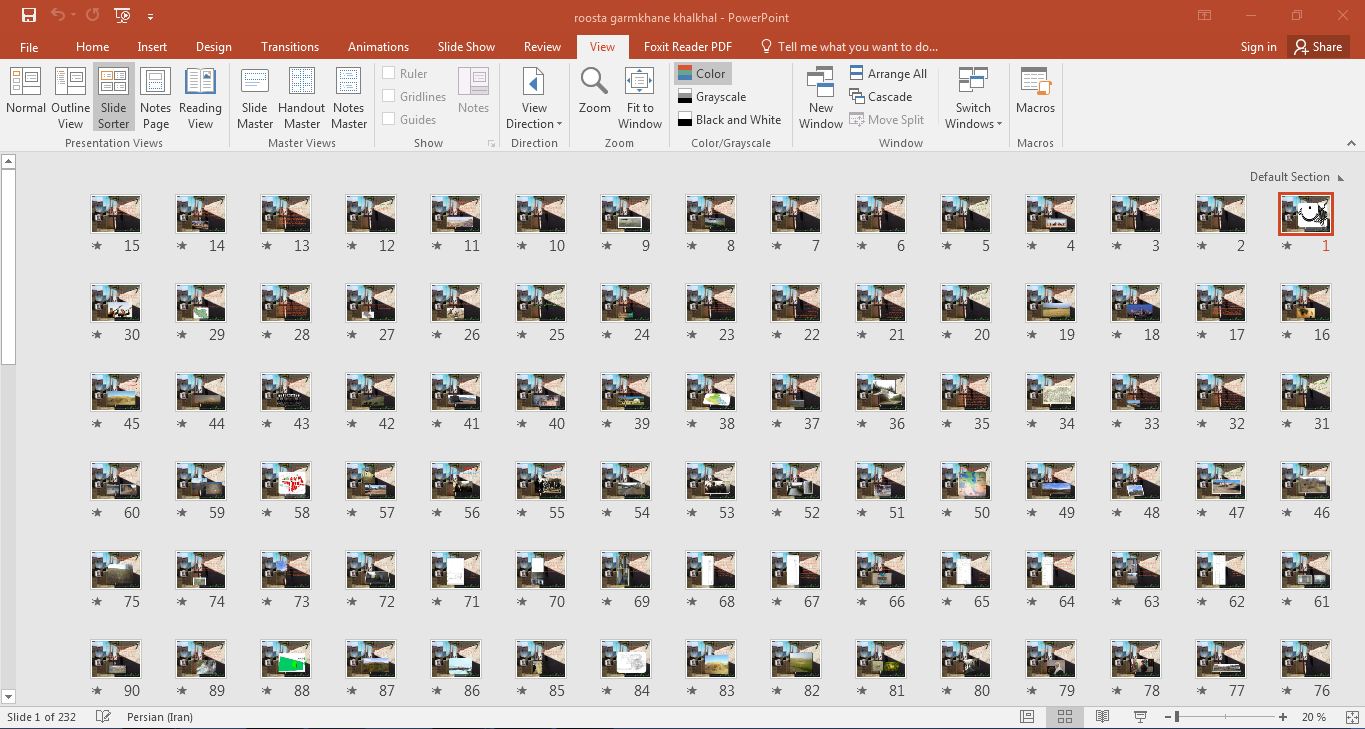1365x729 pixels.
Task: Select the Slide Sorter view button
Action: (x=113, y=98)
